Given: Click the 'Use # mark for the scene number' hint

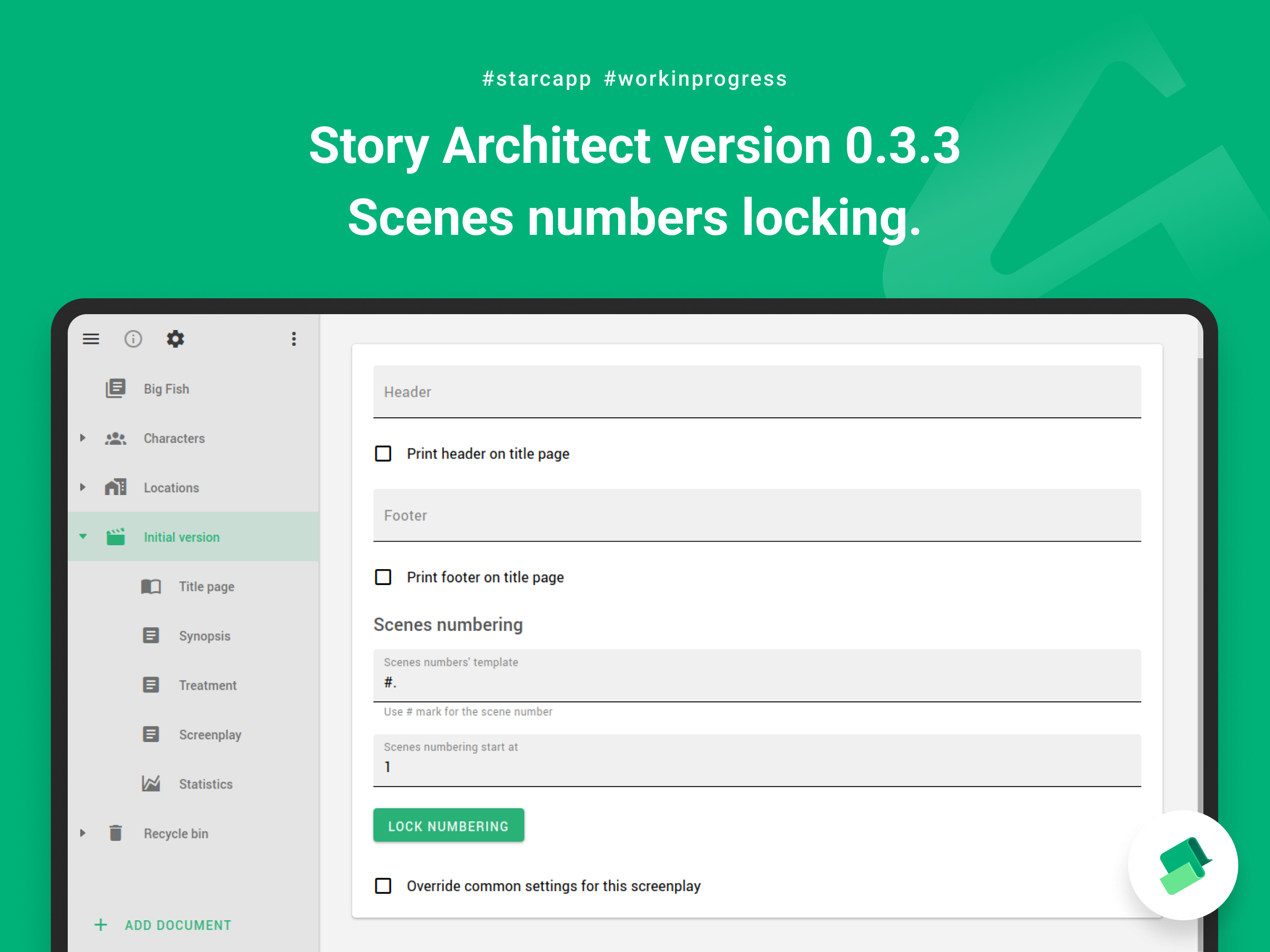Looking at the screenshot, I should coord(468,711).
